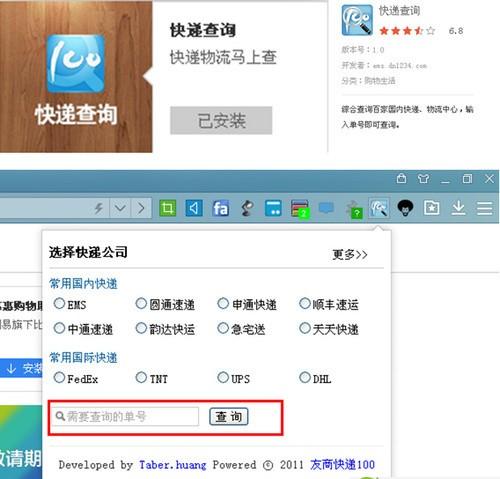Select the 韵达快运 radio button

coord(141,328)
